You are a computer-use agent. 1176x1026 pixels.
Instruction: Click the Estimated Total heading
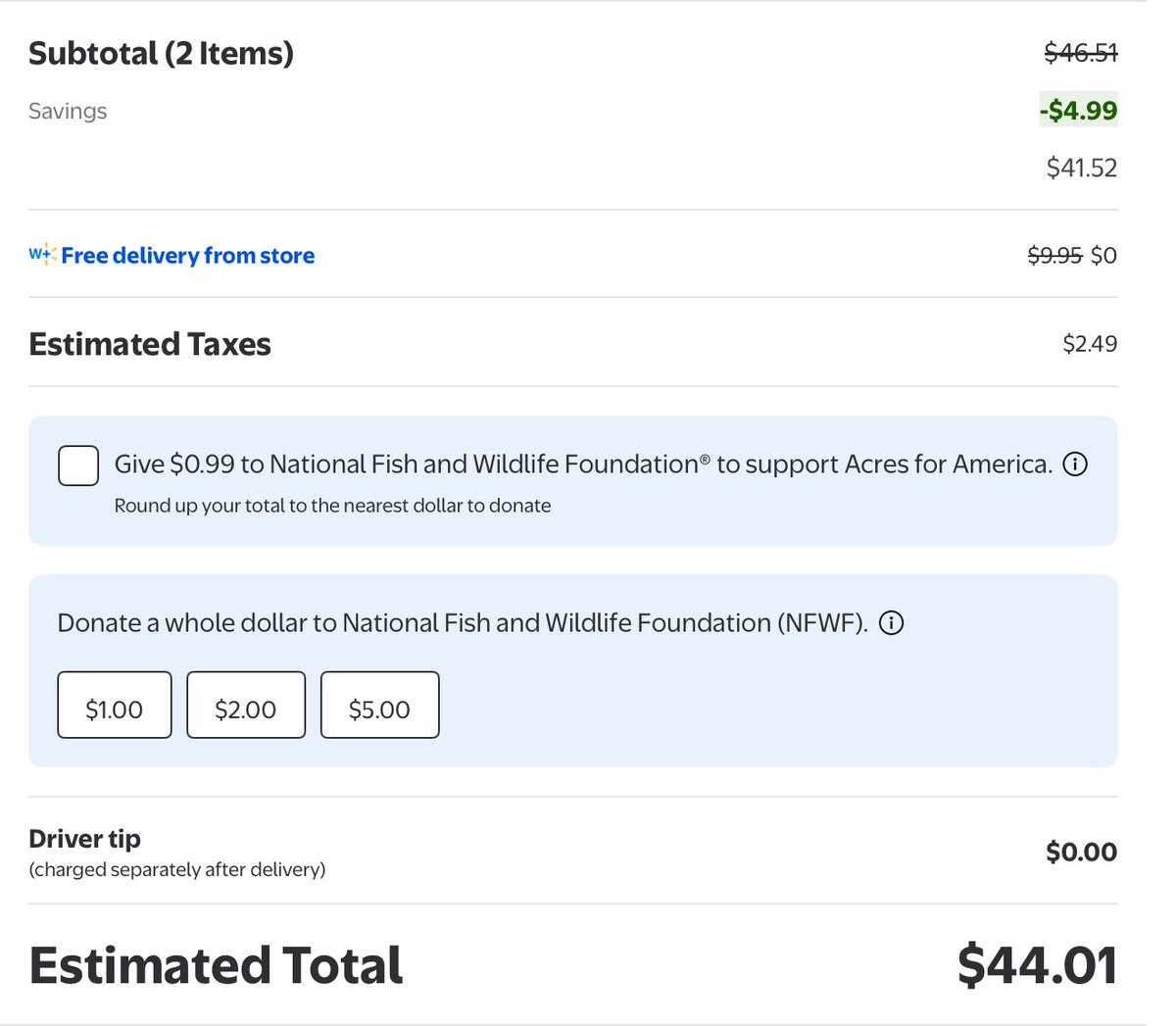click(216, 965)
